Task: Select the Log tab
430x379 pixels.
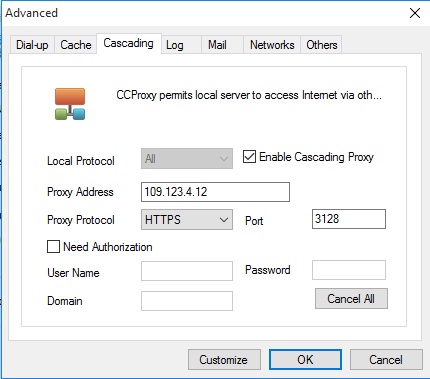Action: pos(175,45)
